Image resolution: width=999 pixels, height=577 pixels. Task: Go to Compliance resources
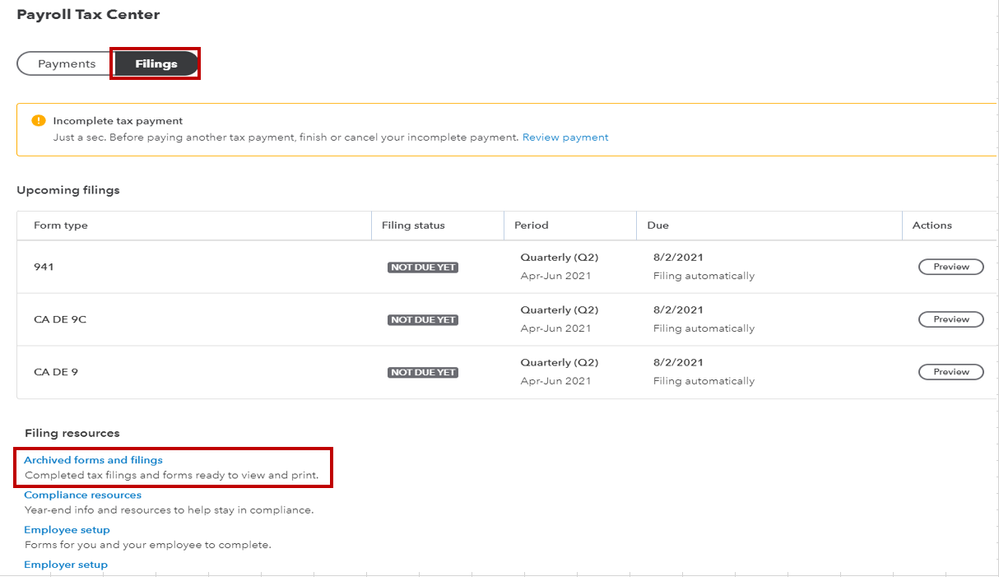83,495
